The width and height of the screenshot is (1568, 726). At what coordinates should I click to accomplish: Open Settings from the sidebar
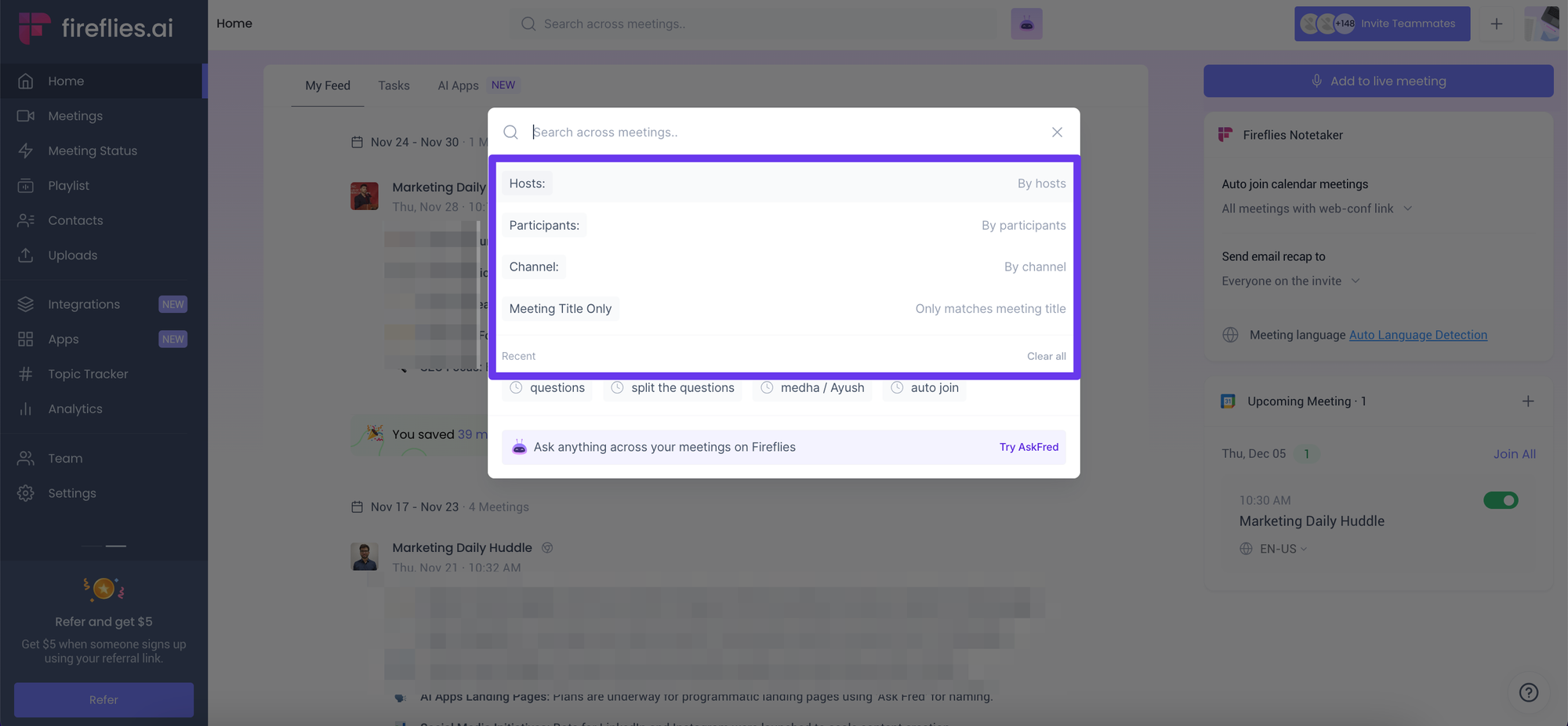pyautogui.click(x=72, y=493)
